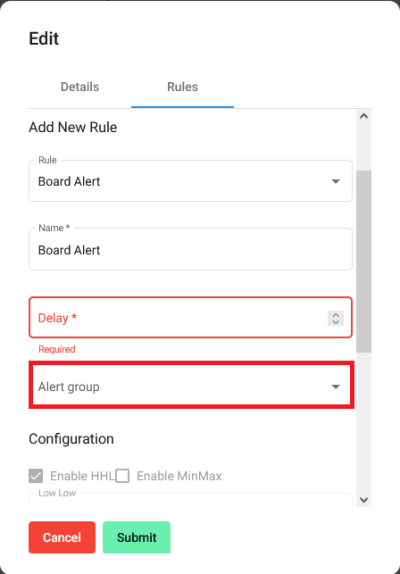Select the Rules tab
Viewport: 400px width, 574px height.
click(182, 87)
